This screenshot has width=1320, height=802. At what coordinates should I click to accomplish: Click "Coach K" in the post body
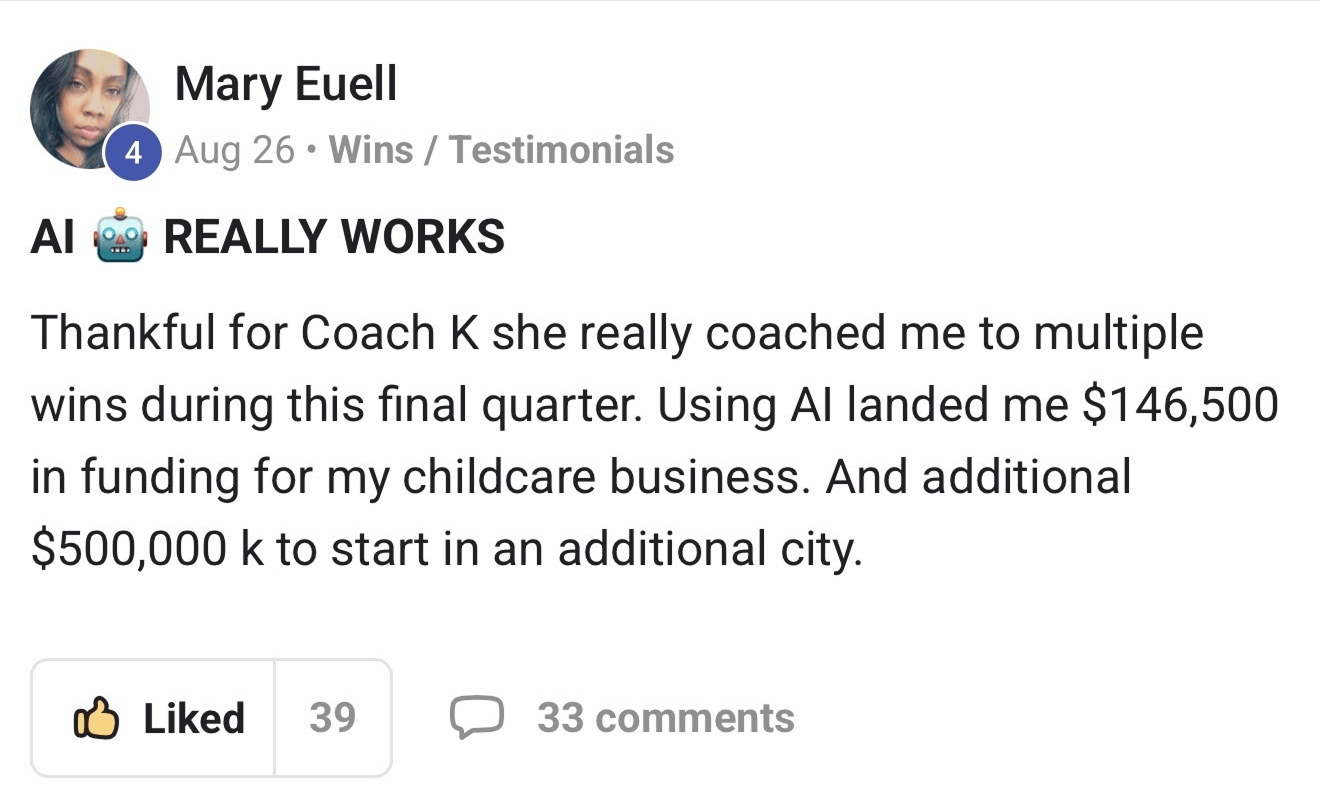click(390, 333)
